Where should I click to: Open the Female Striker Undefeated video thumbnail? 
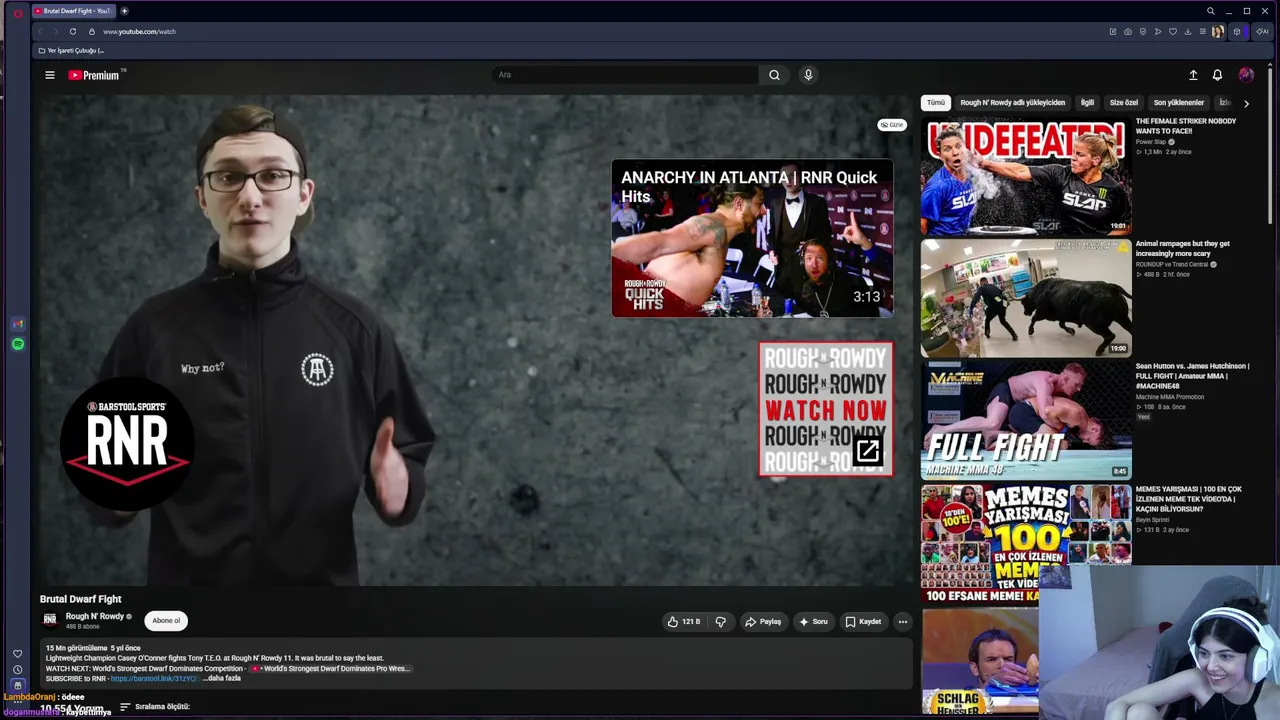[1026, 177]
